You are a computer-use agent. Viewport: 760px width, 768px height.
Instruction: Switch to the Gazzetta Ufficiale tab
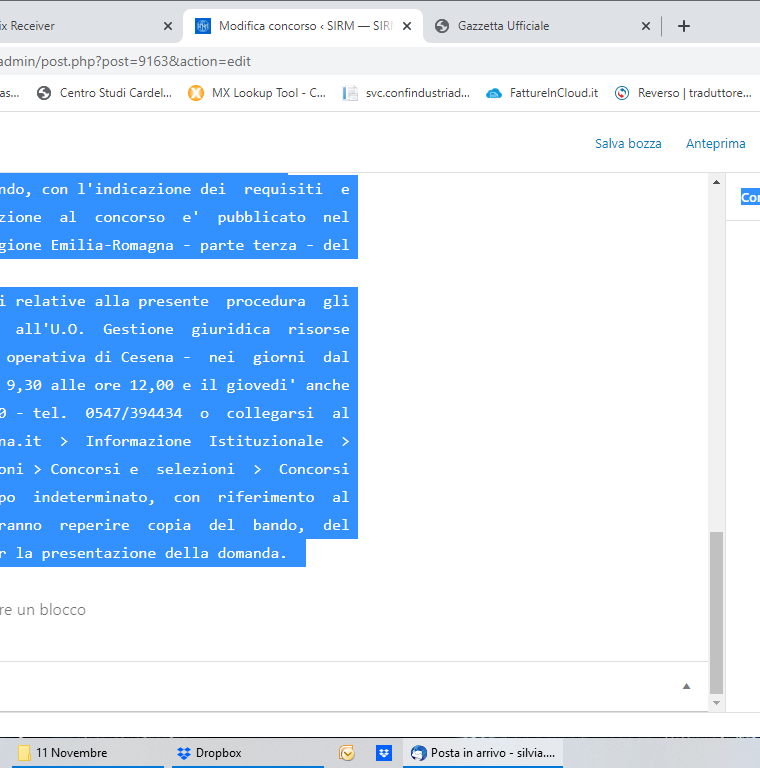click(530, 26)
